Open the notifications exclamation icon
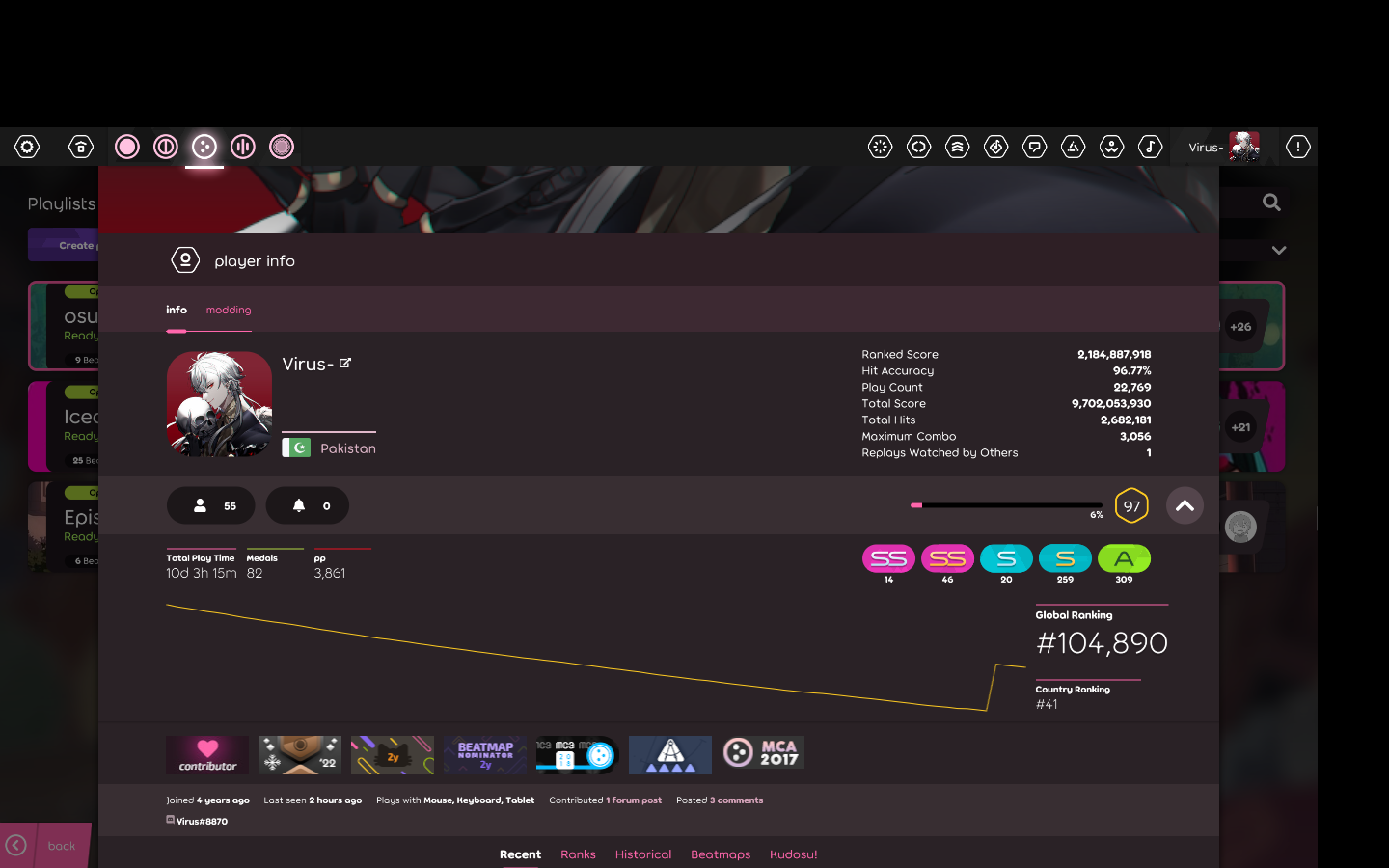Screen dimensions: 1389x868 (1297, 147)
